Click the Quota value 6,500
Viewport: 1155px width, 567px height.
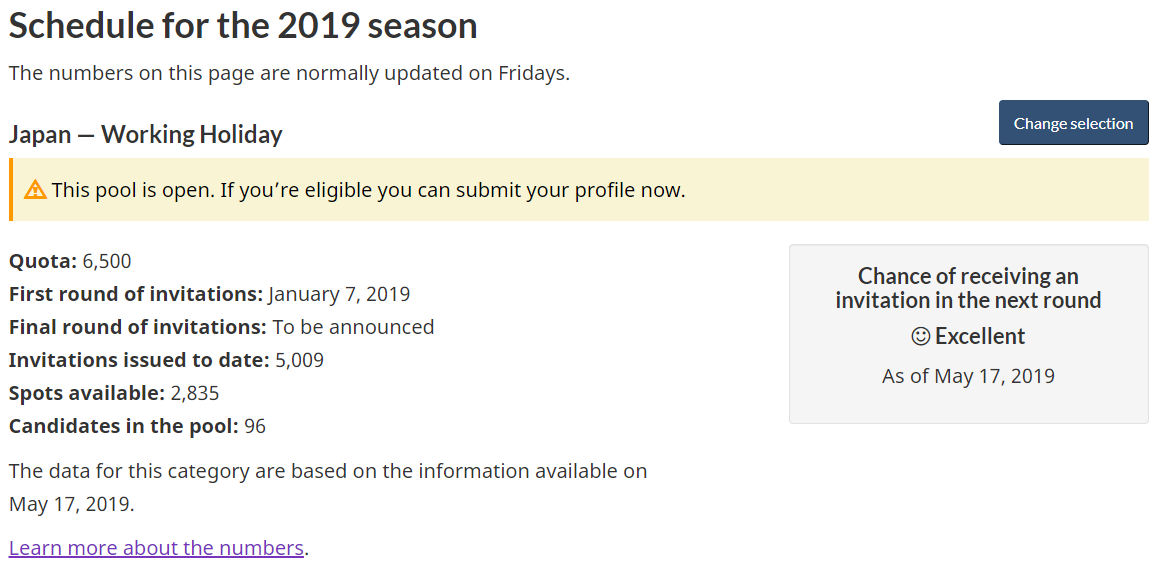[x=107, y=262]
